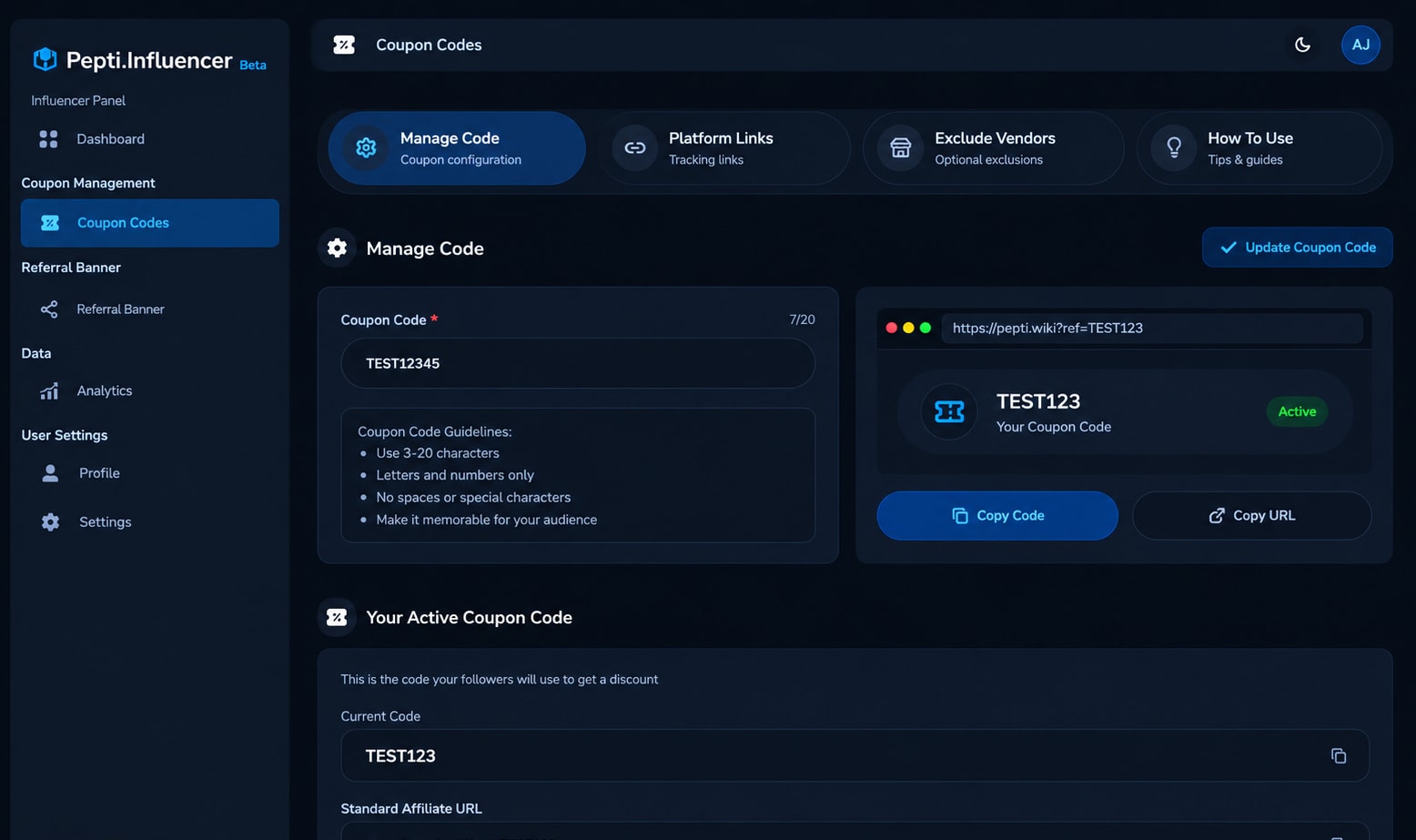The width and height of the screenshot is (1416, 840).
Task: Click the gear icon beside Manage Code heading
Action: coord(337,248)
